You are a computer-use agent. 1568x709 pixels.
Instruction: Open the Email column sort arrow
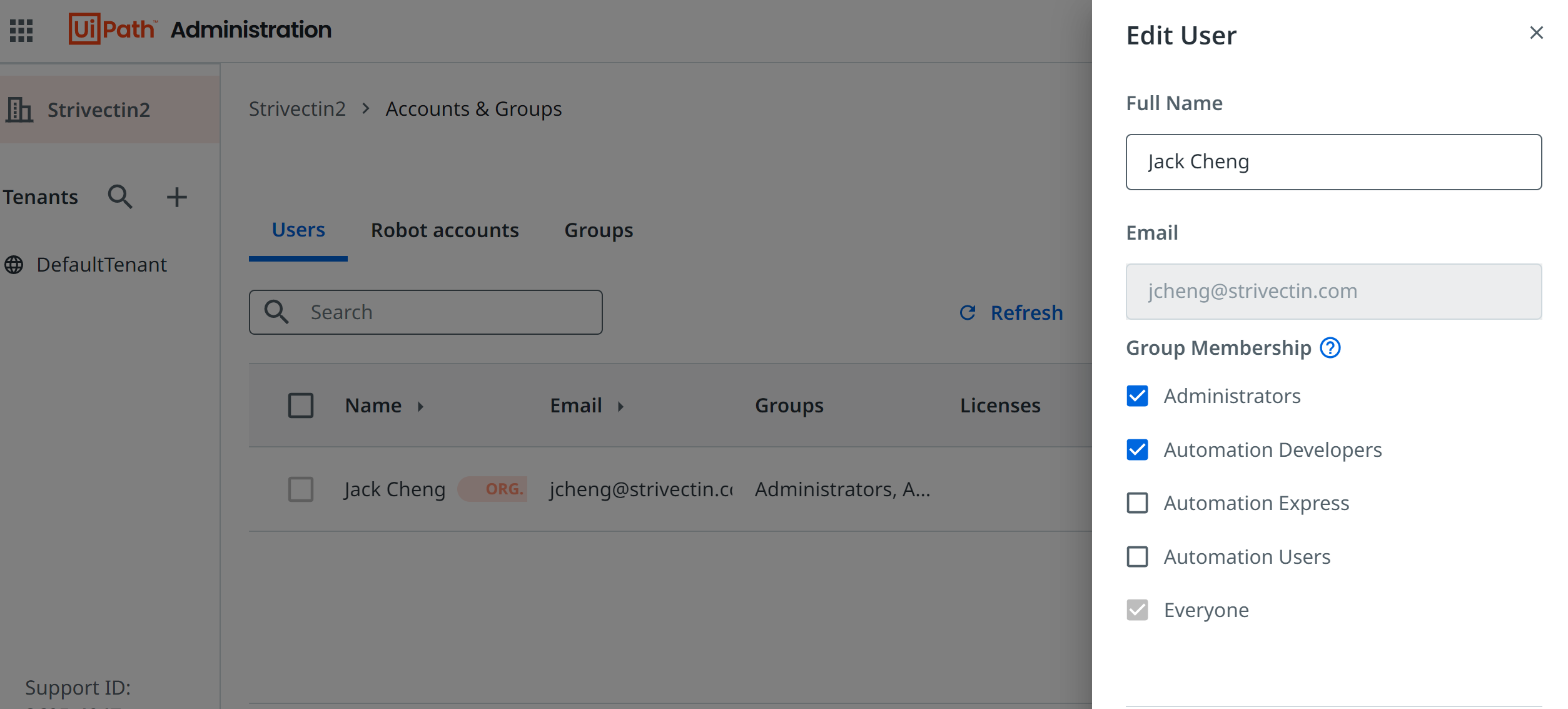point(622,406)
